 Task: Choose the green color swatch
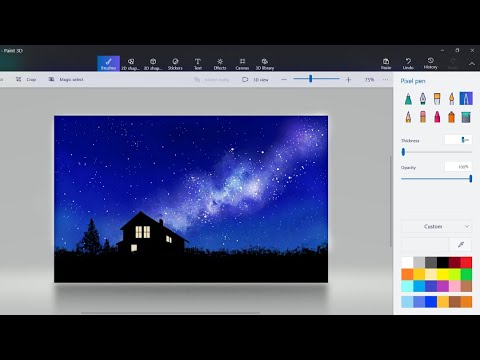click(x=466, y=274)
